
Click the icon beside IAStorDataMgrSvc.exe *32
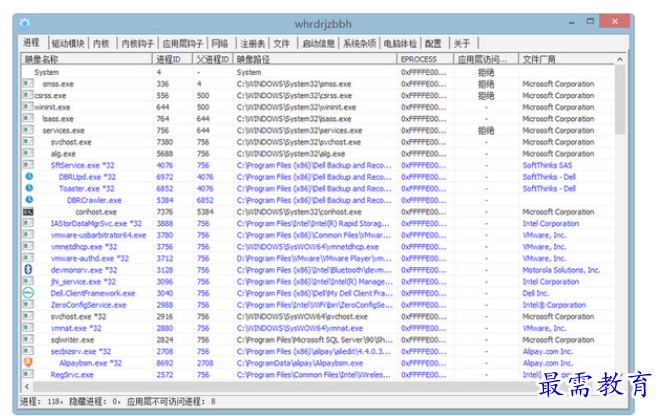click(28, 223)
